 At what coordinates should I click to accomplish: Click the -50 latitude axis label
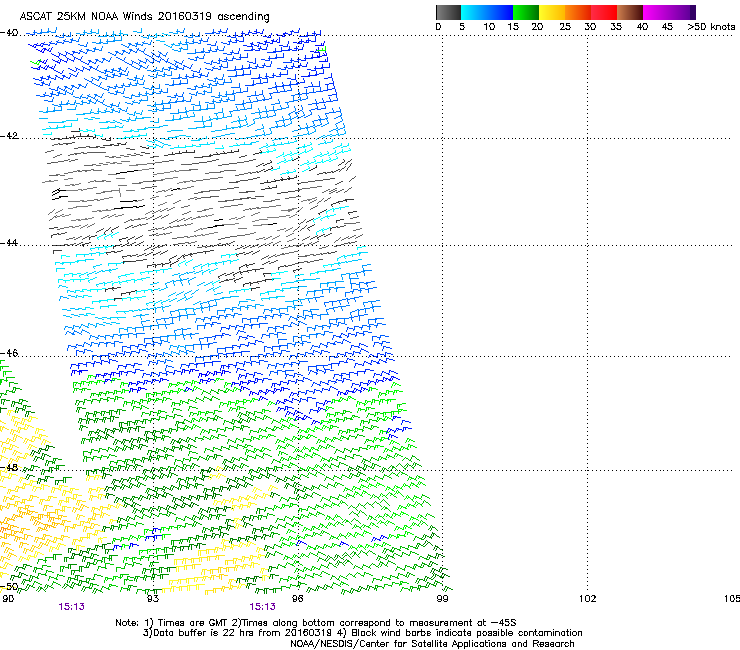click(x=9, y=587)
